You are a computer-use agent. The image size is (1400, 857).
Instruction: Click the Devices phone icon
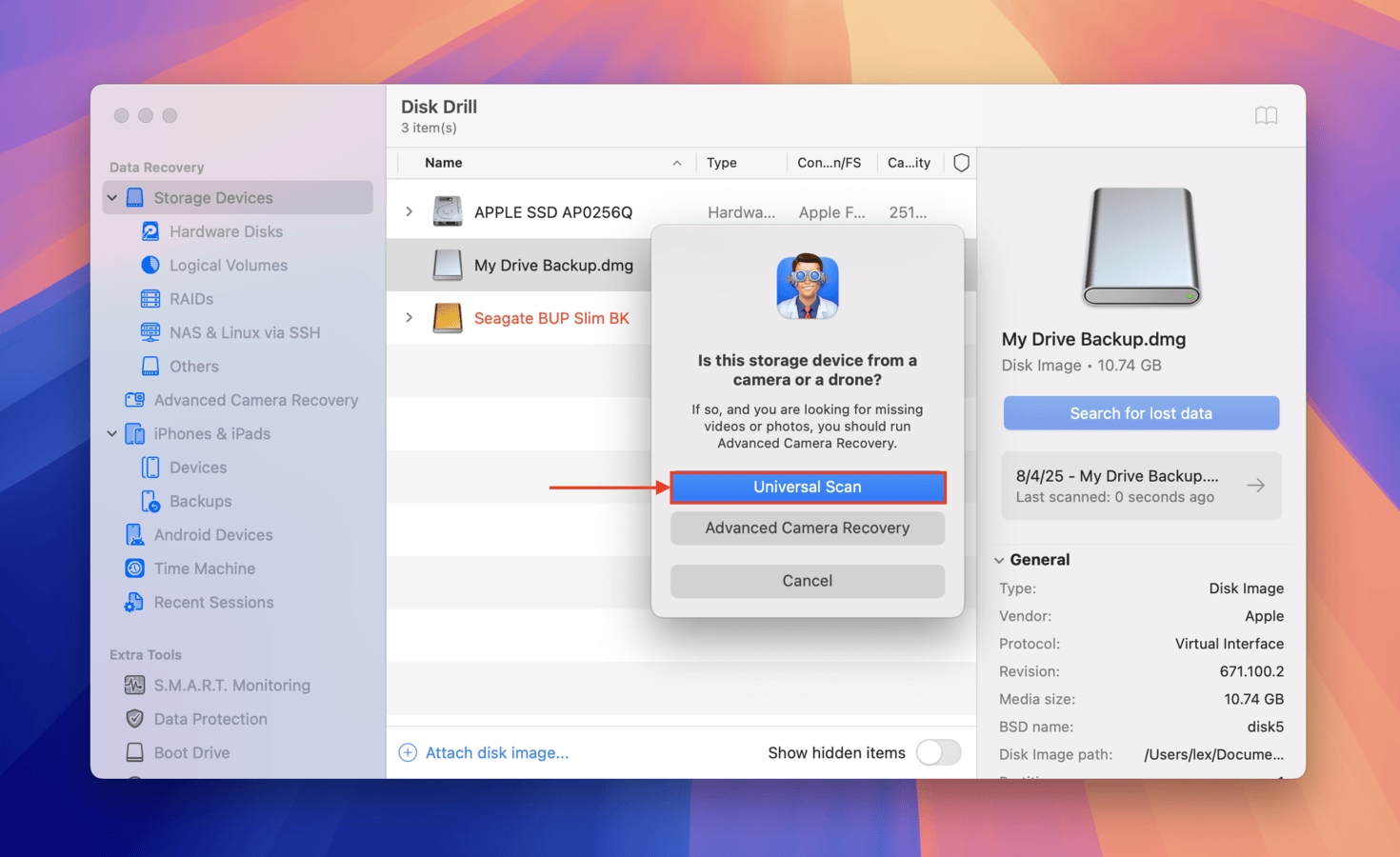tap(150, 468)
